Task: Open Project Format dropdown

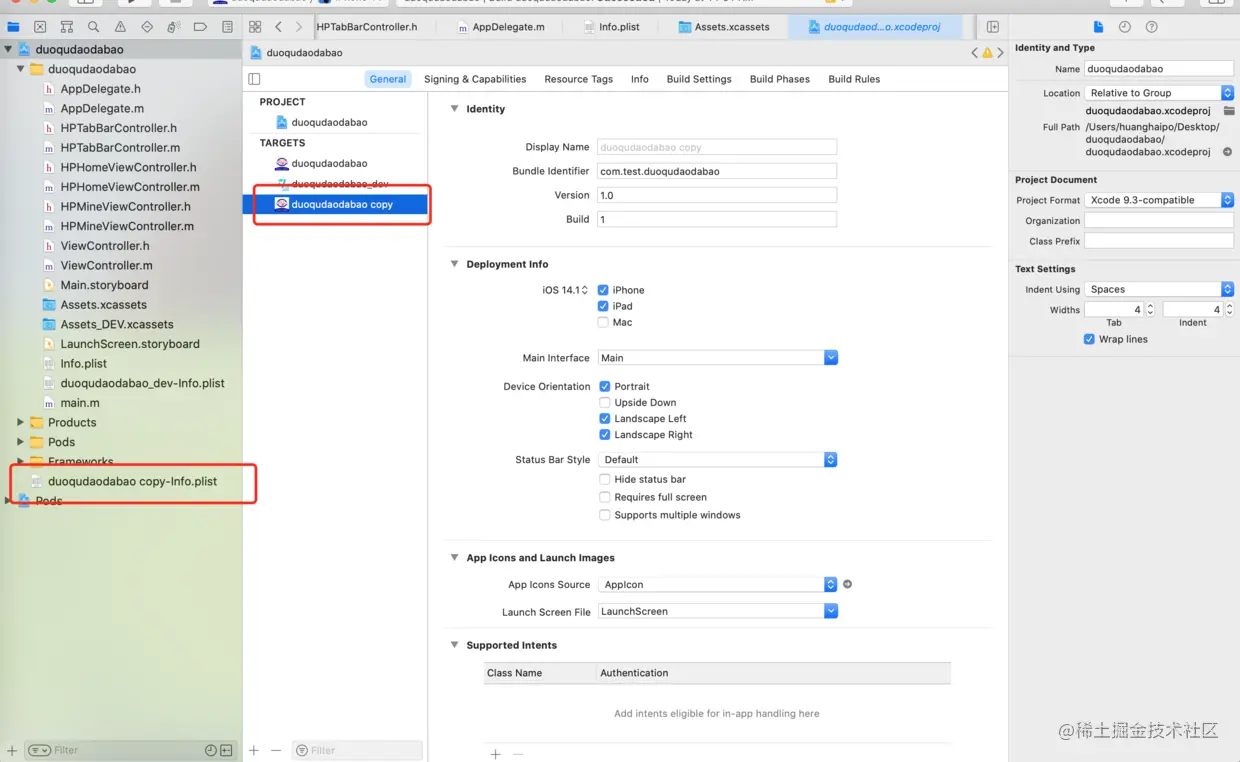Action: [1159, 200]
